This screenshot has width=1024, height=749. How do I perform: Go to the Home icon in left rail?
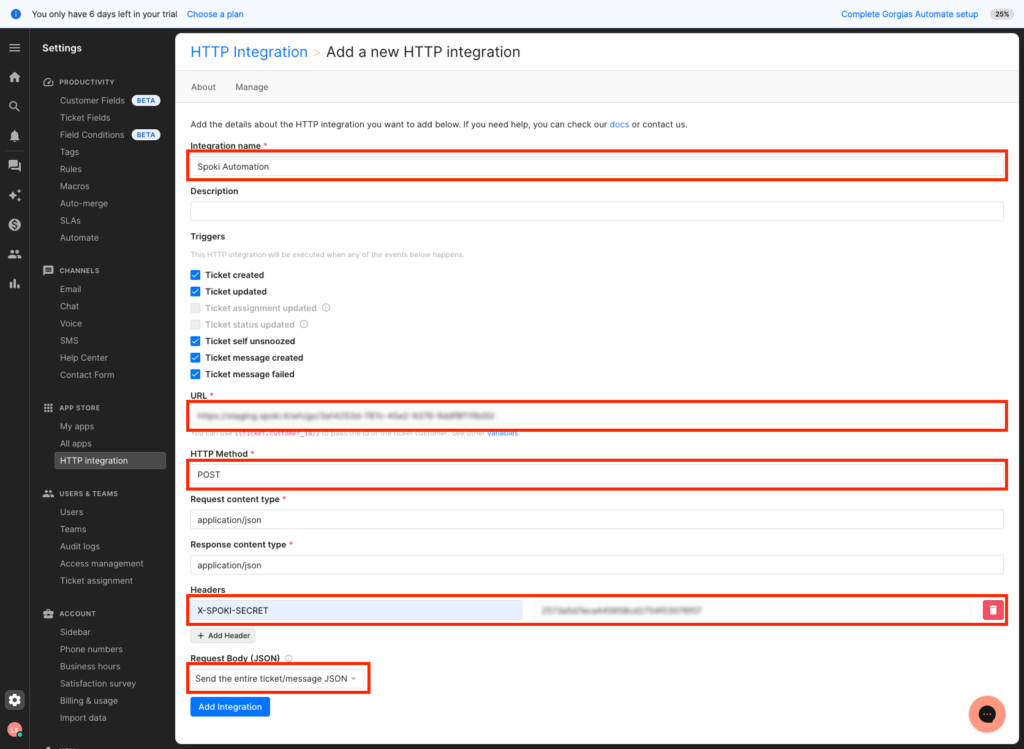pyautogui.click(x=14, y=77)
